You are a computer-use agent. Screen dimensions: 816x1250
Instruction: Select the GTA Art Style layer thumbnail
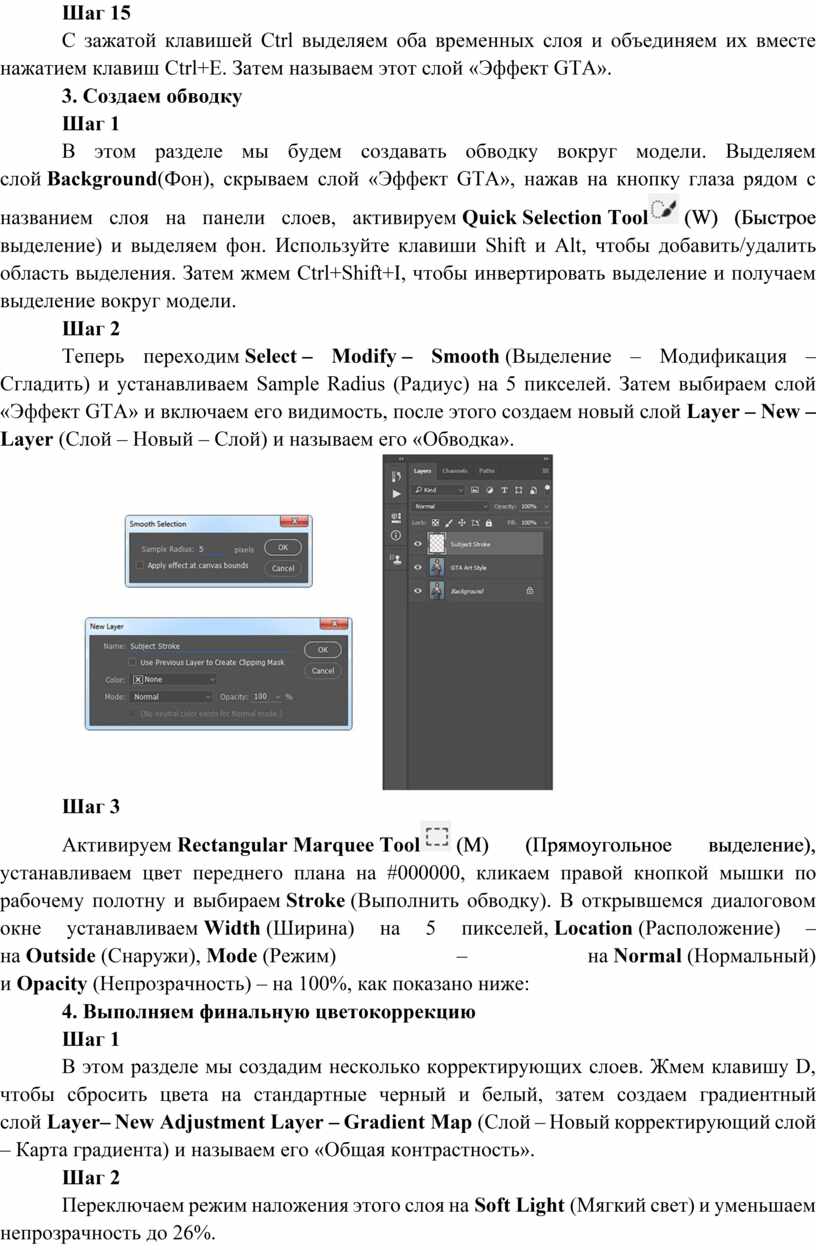436,567
